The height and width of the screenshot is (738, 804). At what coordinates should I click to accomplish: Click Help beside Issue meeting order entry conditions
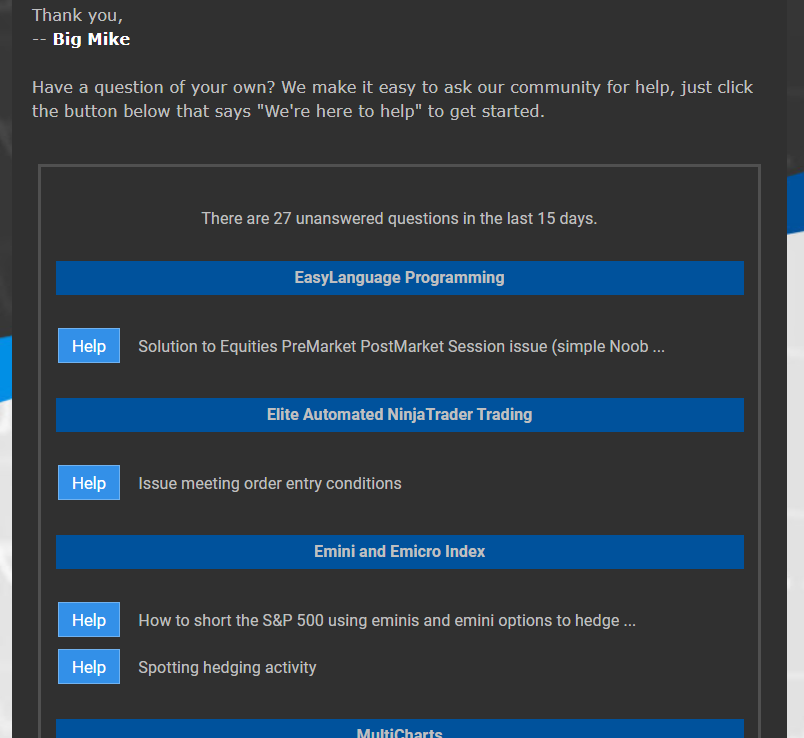coord(89,483)
